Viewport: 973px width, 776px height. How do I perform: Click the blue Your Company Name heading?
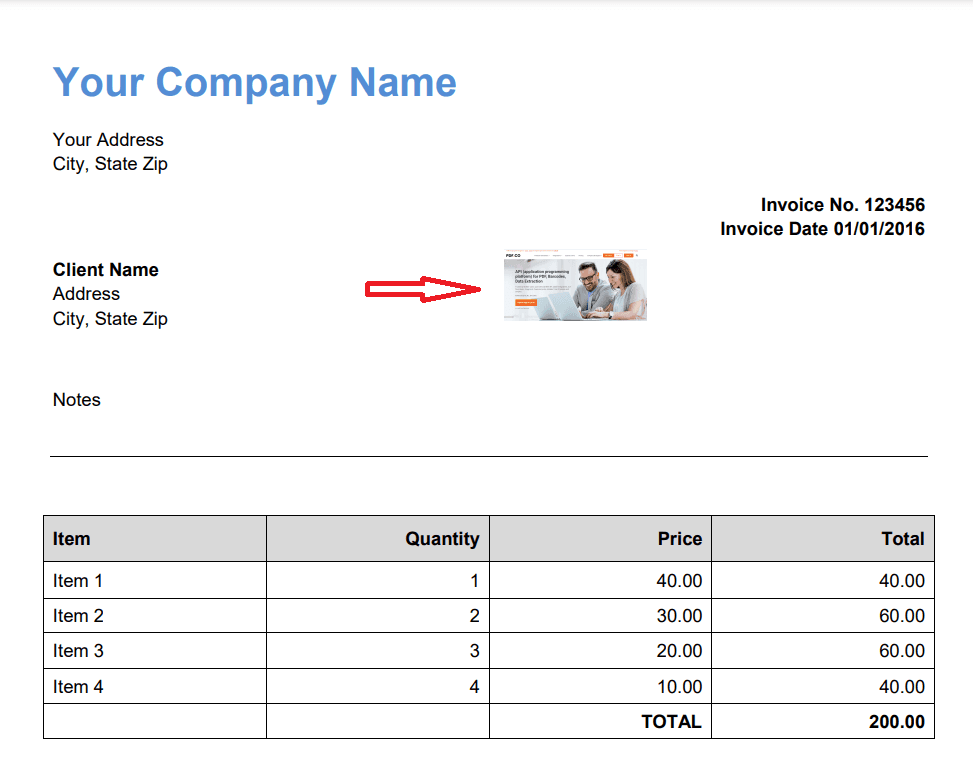click(x=254, y=82)
